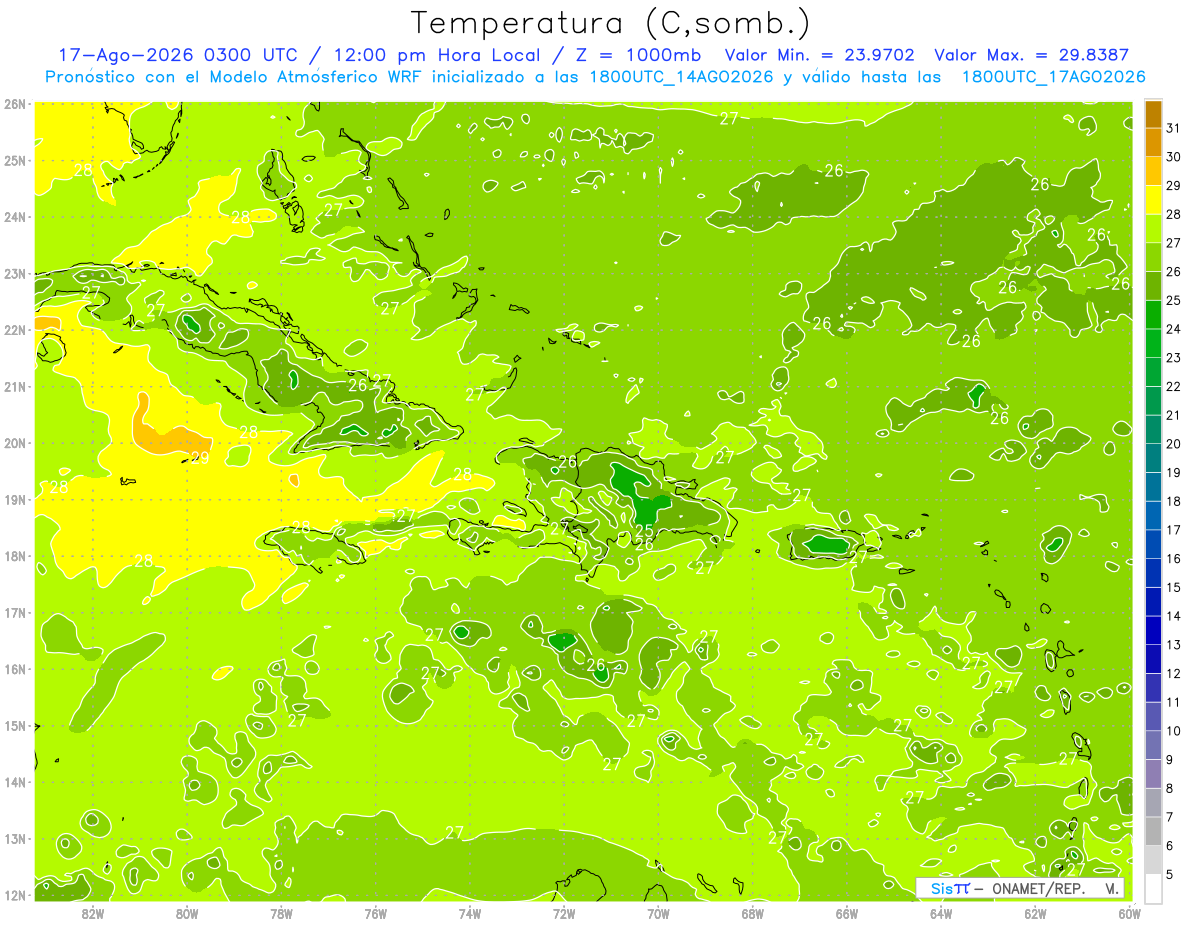
Task: Select the legend value label 18
Action: click(1174, 501)
